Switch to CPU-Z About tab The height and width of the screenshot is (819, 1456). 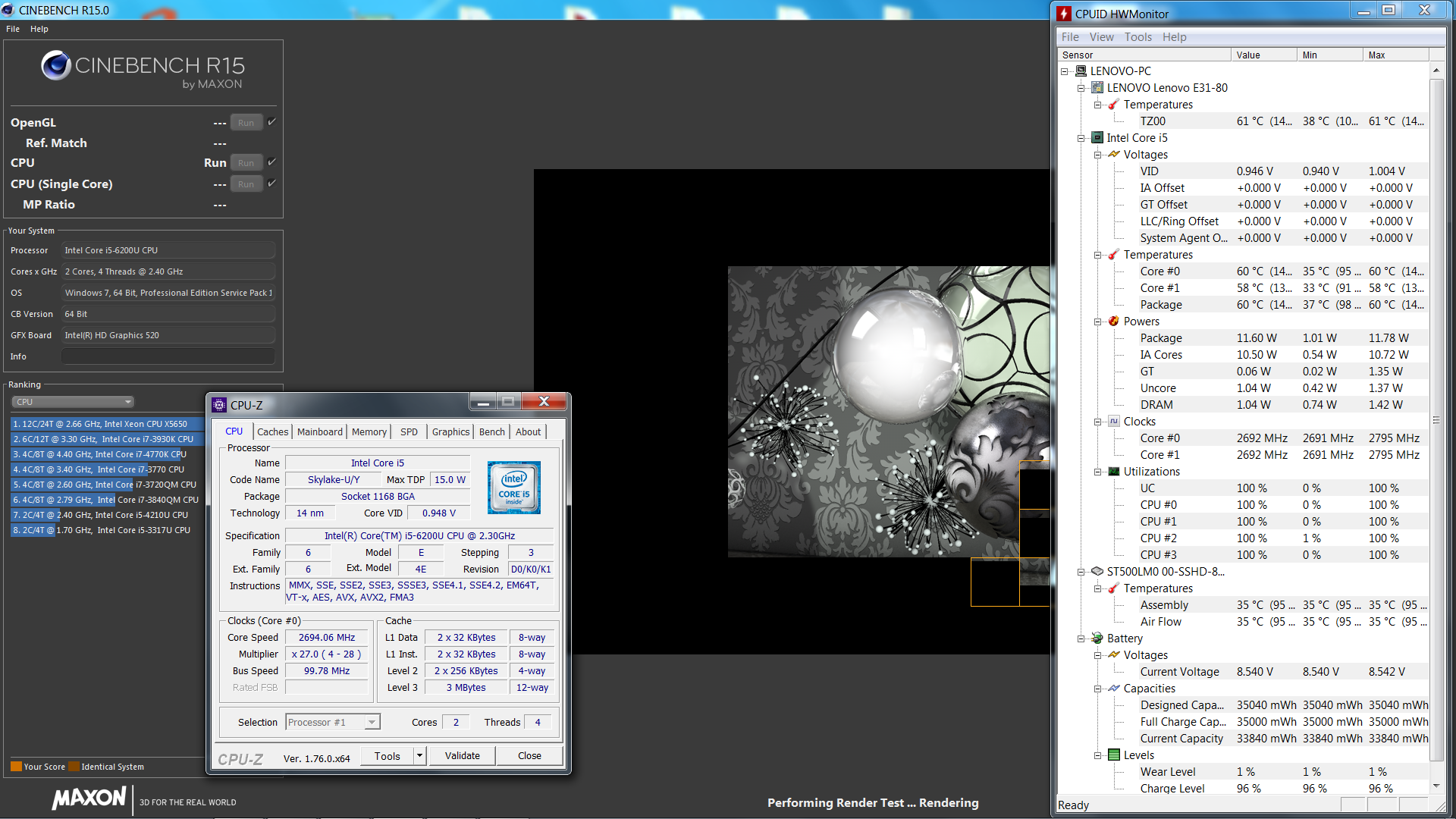[529, 431]
